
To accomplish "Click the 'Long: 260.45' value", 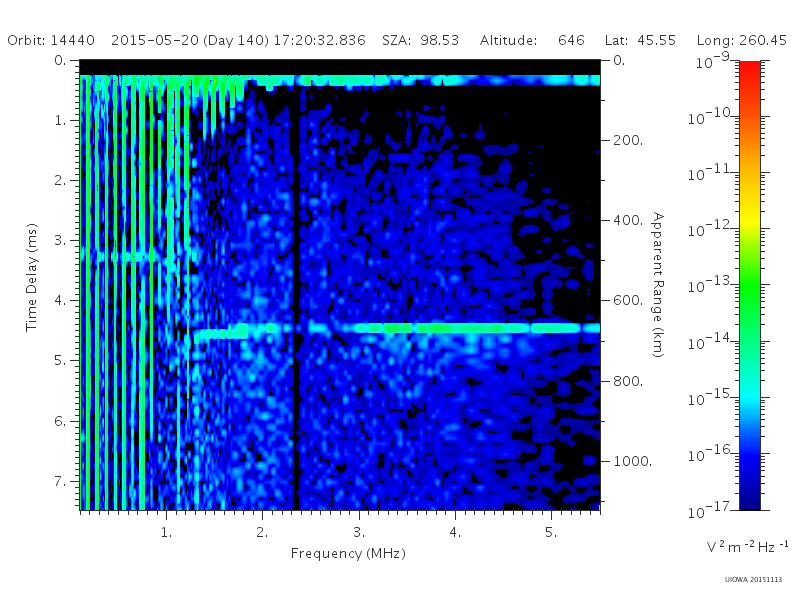I will [x=741, y=40].
